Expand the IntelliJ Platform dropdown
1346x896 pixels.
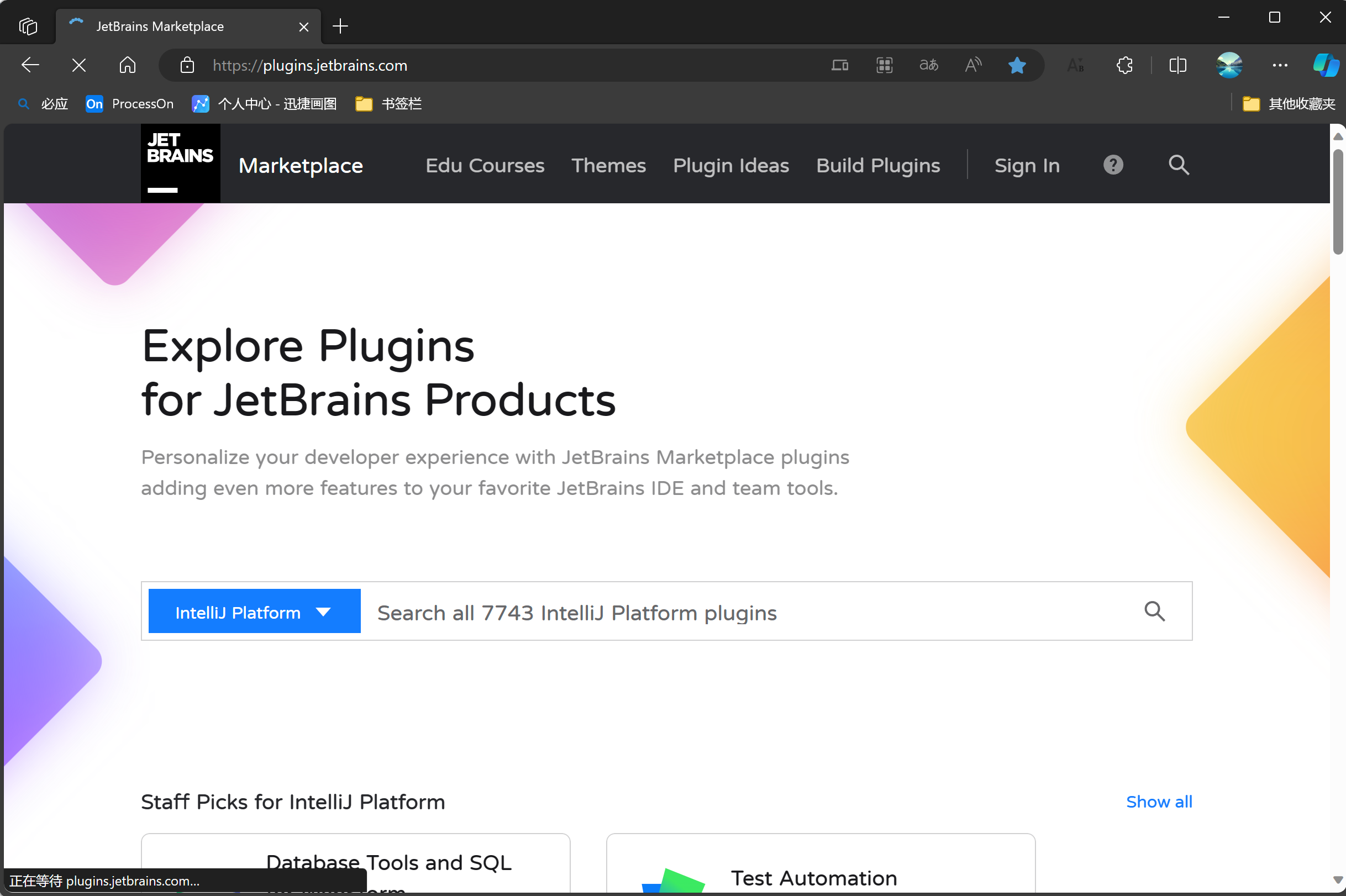(x=254, y=612)
